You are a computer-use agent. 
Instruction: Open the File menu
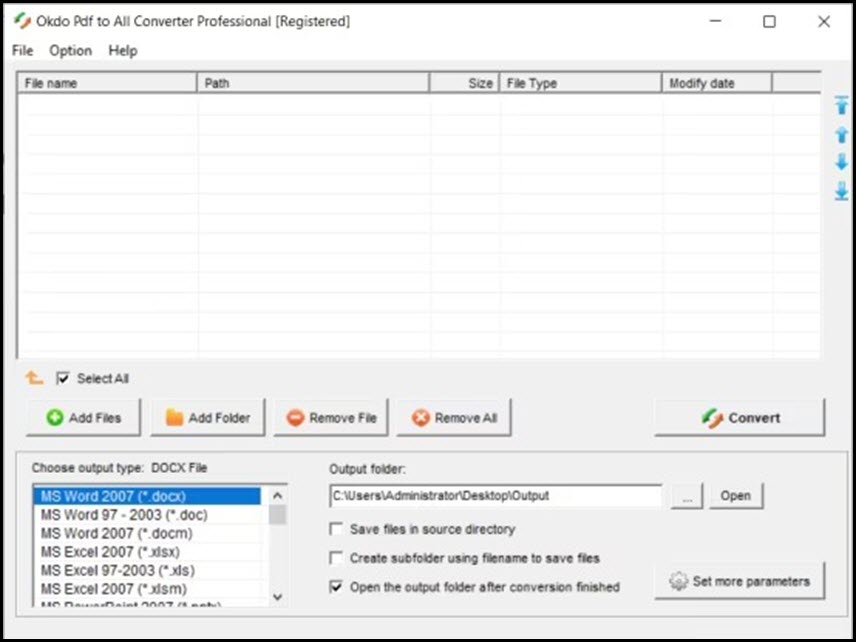pos(22,51)
